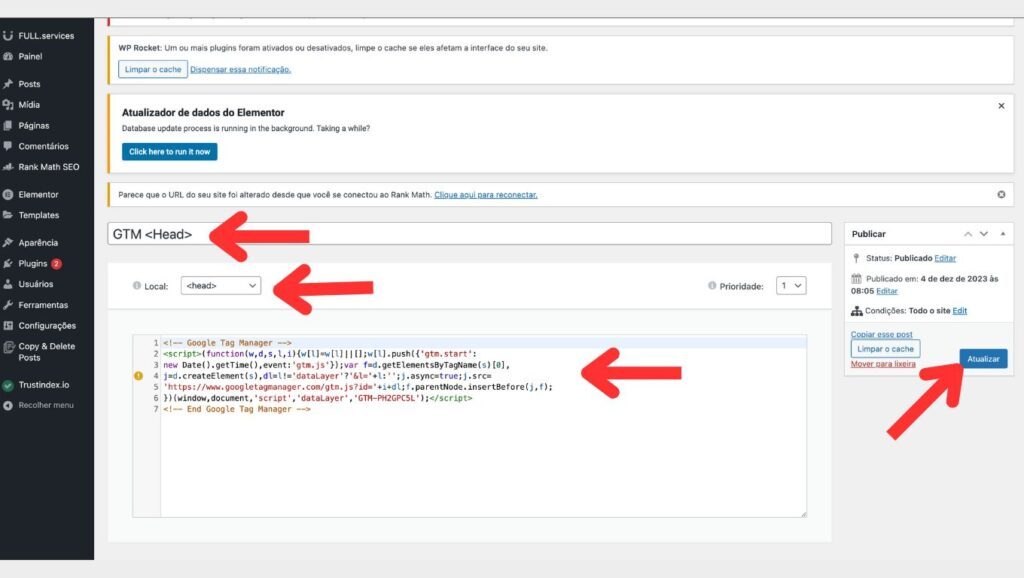
Task: Open the Local <head> dropdown
Action: point(221,285)
